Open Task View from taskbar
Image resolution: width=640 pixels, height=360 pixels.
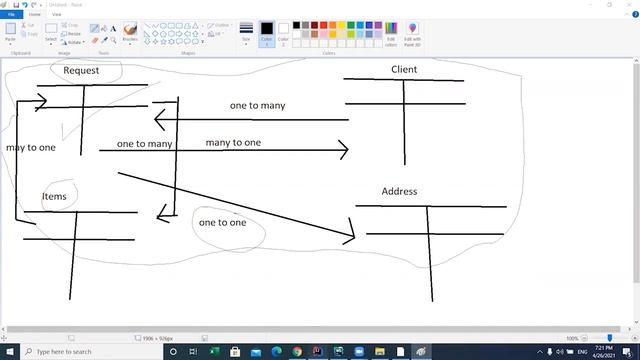click(x=193, y=351)
